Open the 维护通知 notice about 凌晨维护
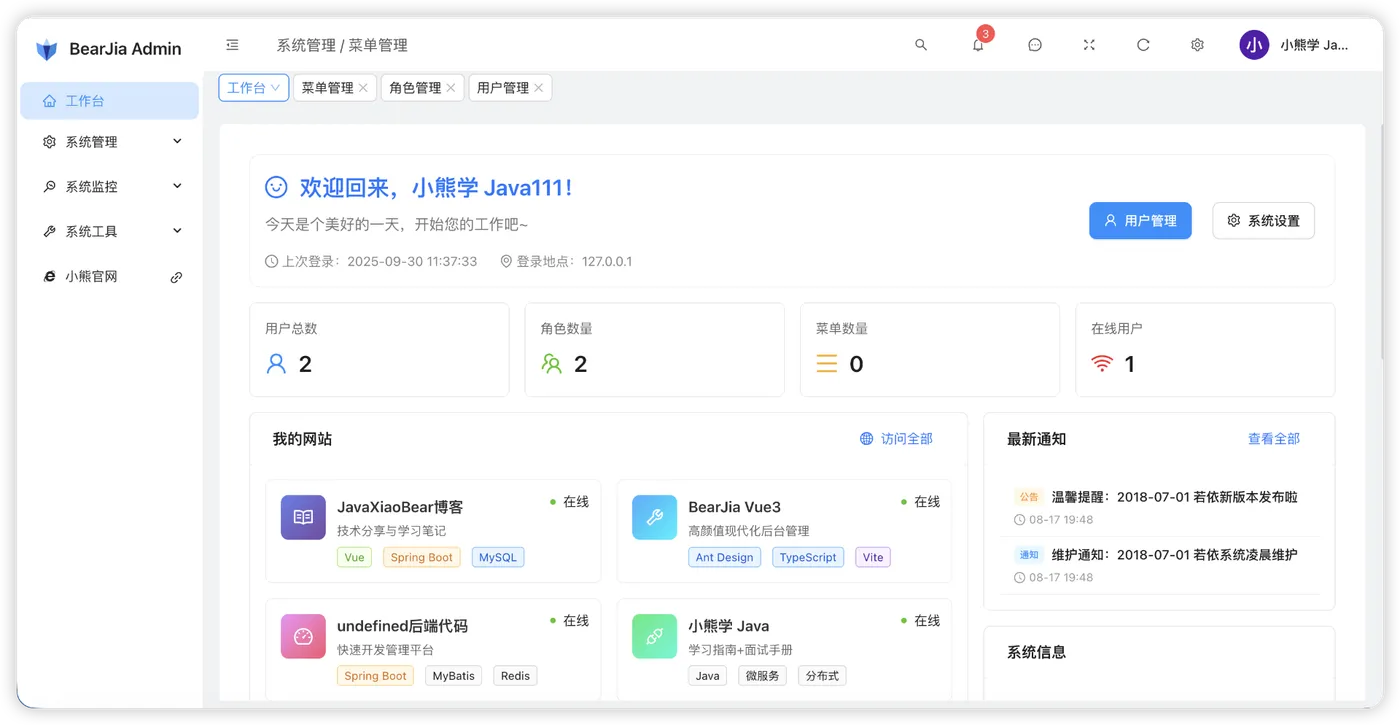 (1175, 555)
